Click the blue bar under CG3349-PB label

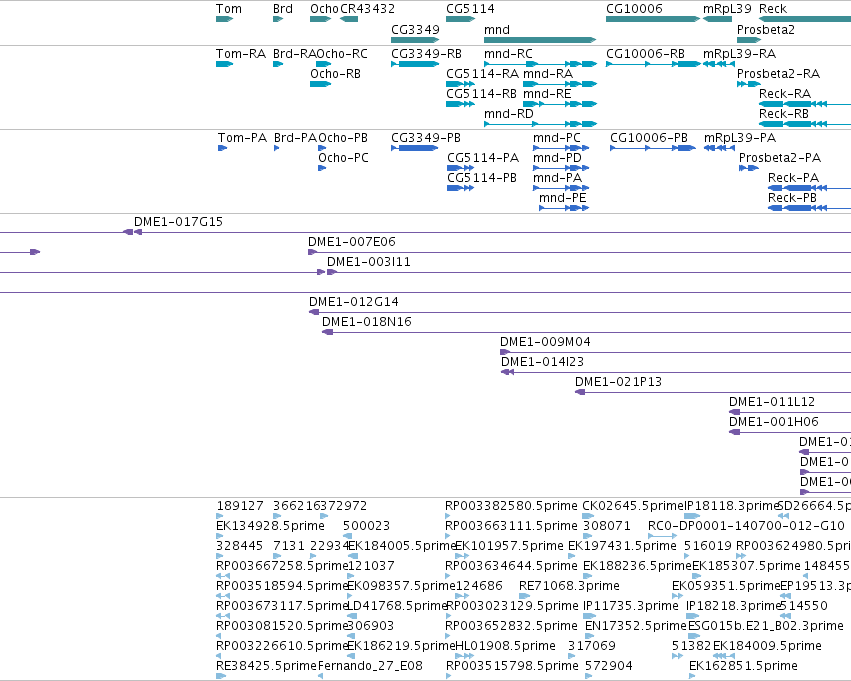415,148
